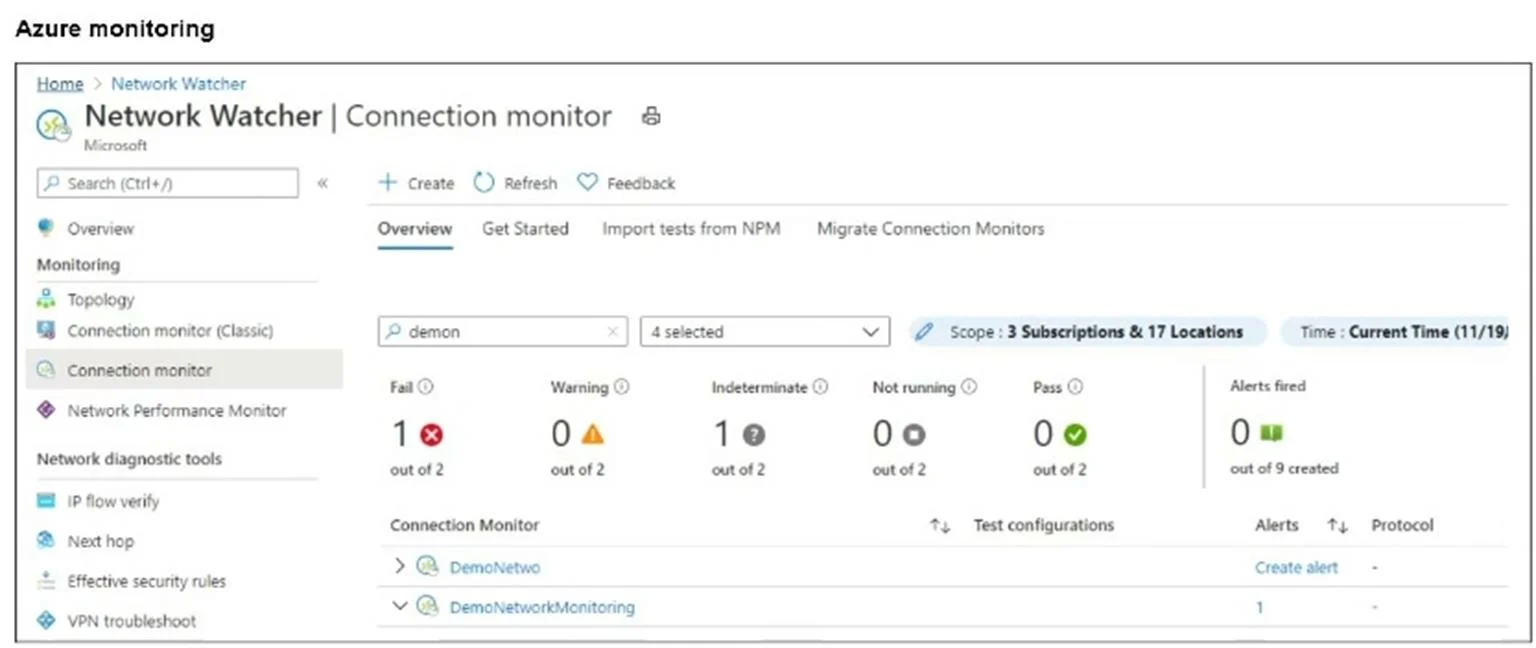Click the green Alerts fired icon
The image size is (1536, 648).
[x=1271, y=434]
